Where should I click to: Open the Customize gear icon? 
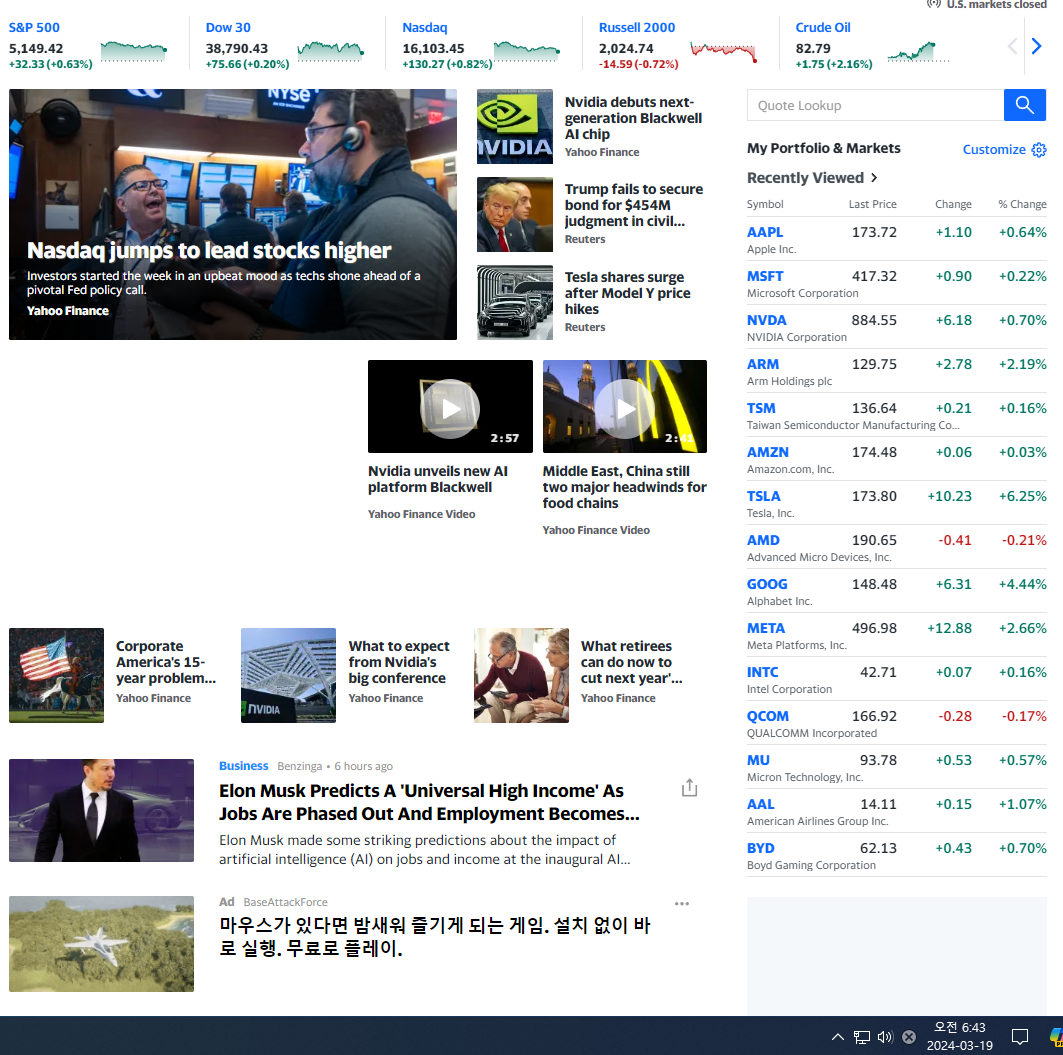coord(1039,150)
